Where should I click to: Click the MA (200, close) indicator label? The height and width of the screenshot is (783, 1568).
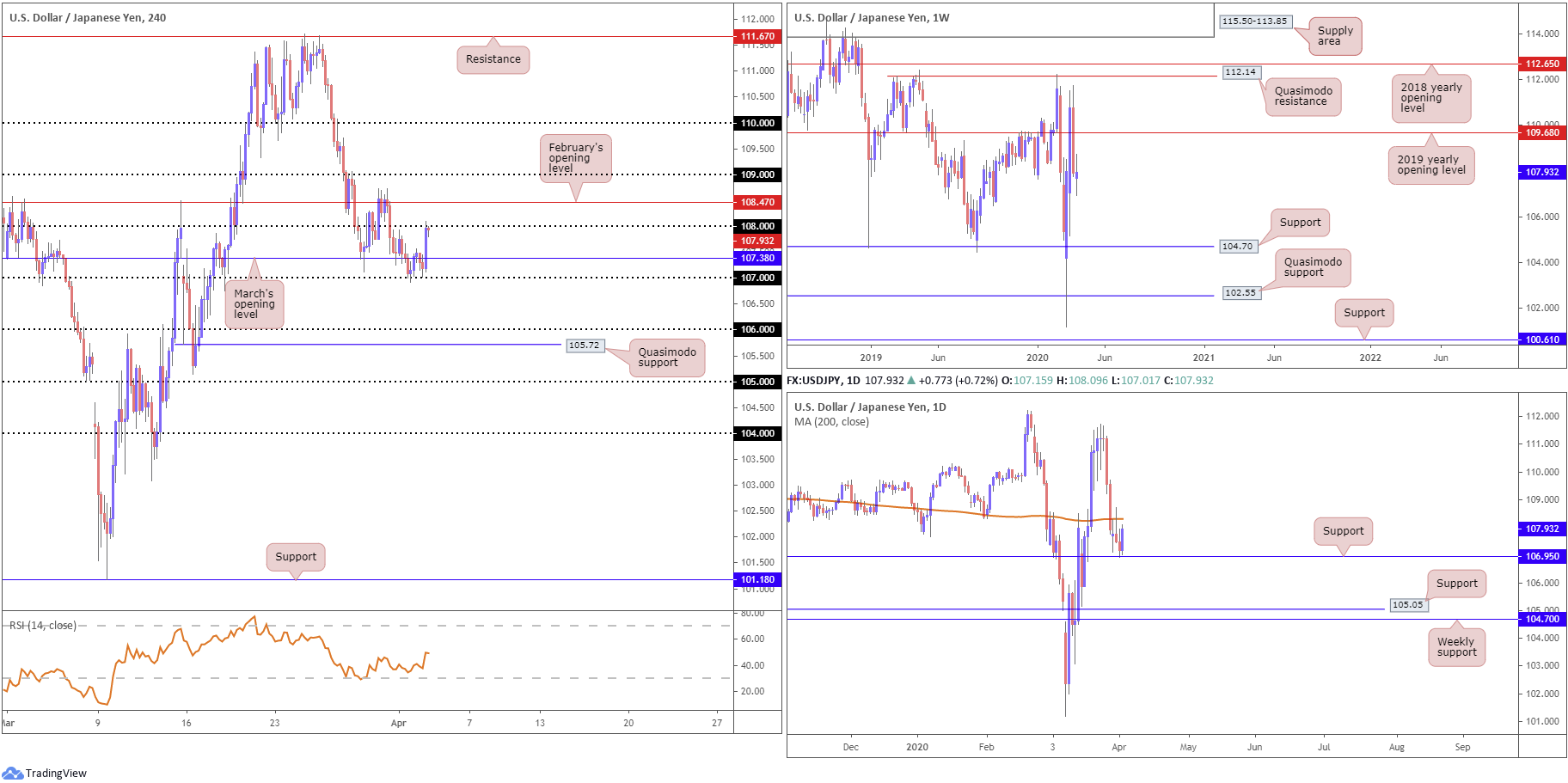(x=831, y=422)
